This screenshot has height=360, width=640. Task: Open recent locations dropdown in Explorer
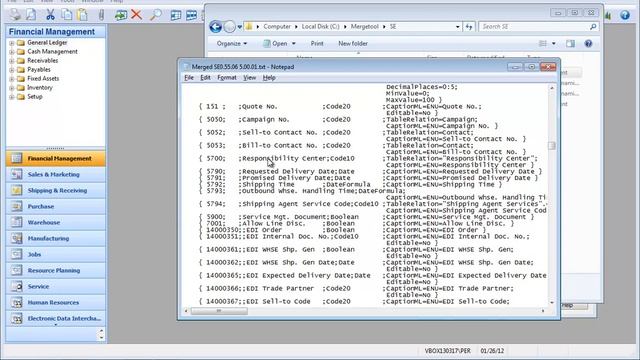pos(240,27)
